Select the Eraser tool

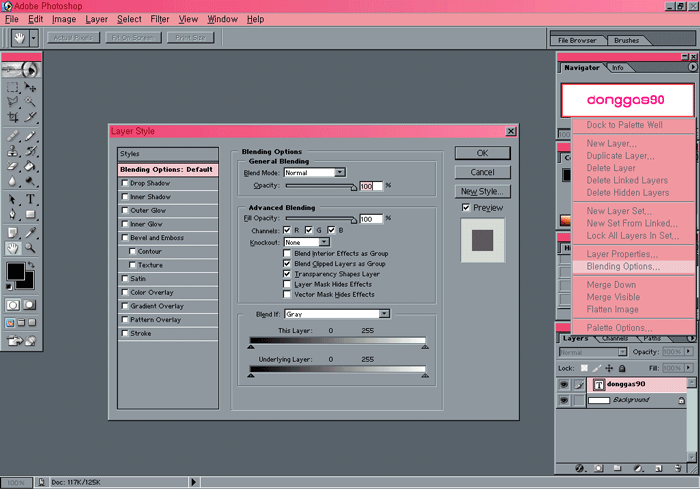tap(12, 166)
